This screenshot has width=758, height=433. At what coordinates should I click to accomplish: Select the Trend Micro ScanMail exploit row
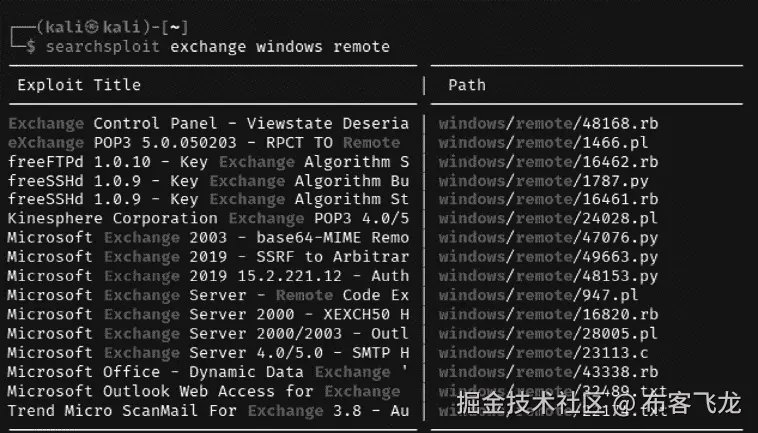[208, 410]
